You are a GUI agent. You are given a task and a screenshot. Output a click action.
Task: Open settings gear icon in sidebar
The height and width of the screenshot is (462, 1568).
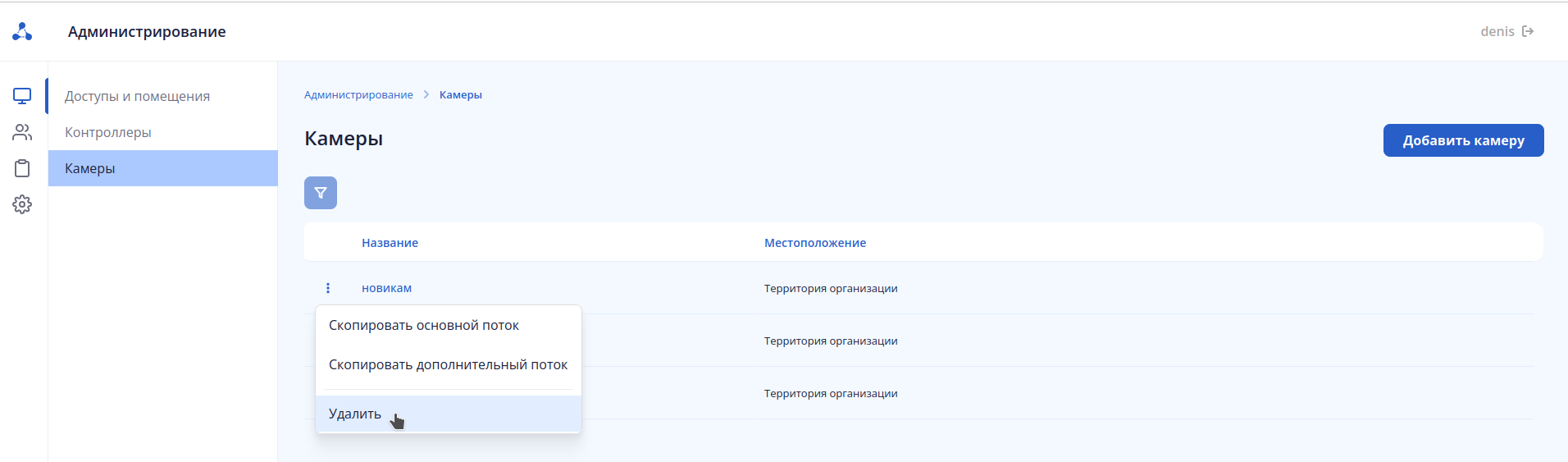(x=22, y=204)
